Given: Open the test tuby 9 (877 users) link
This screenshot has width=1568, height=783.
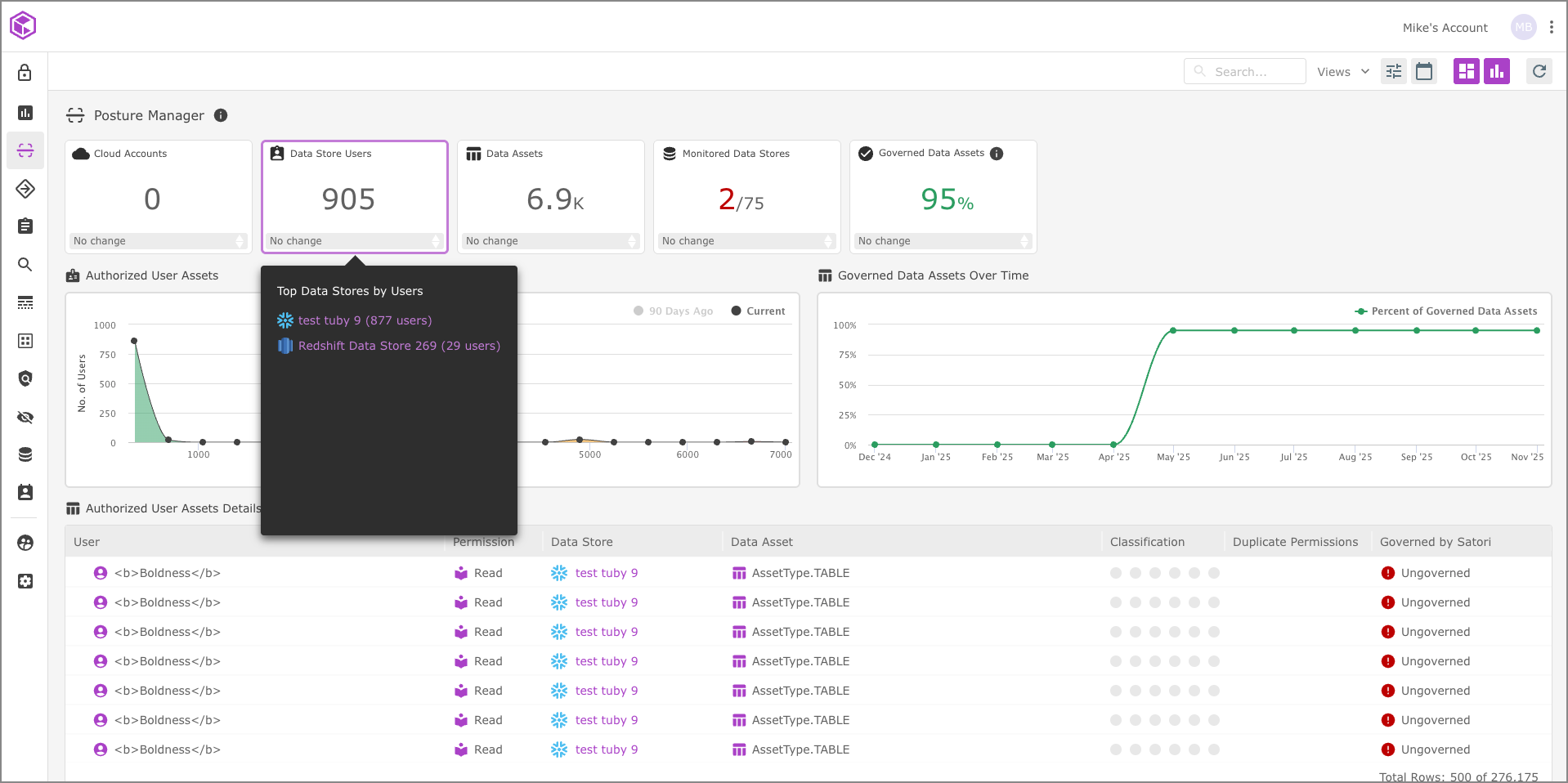Looking at the screenshot, I should click(365, 320).
